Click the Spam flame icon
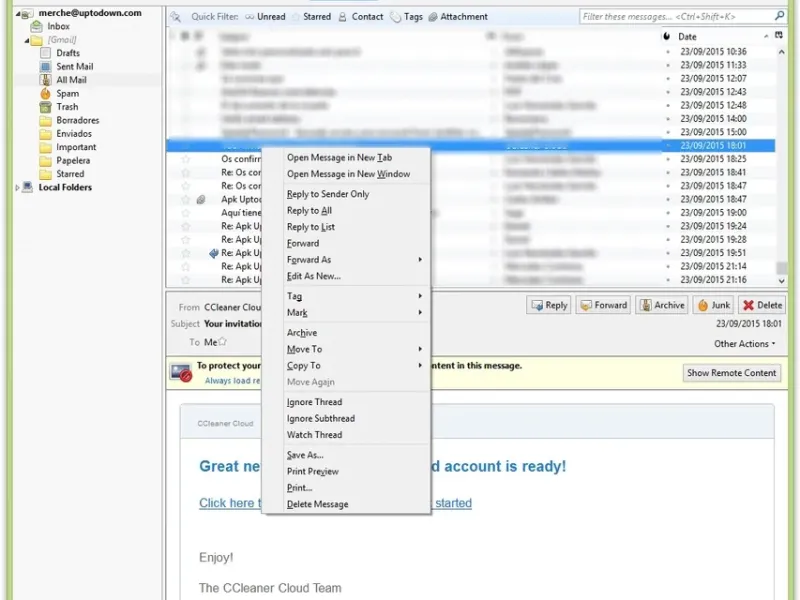The width and height of the screenshot is (800, 600). [45, 93]
